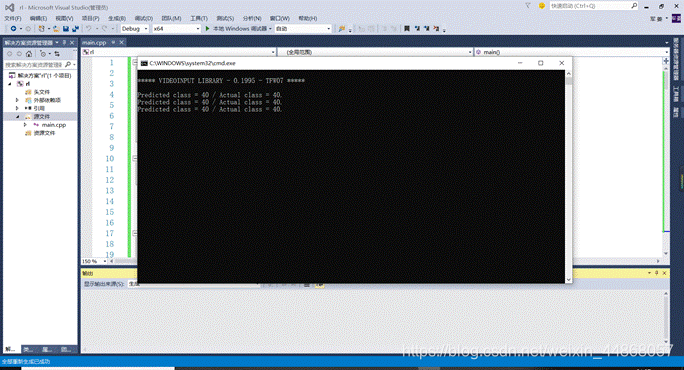This screenshot has width=684, height=370.
Task: Collapse the 源文件 folder
Action: point(18,116)
